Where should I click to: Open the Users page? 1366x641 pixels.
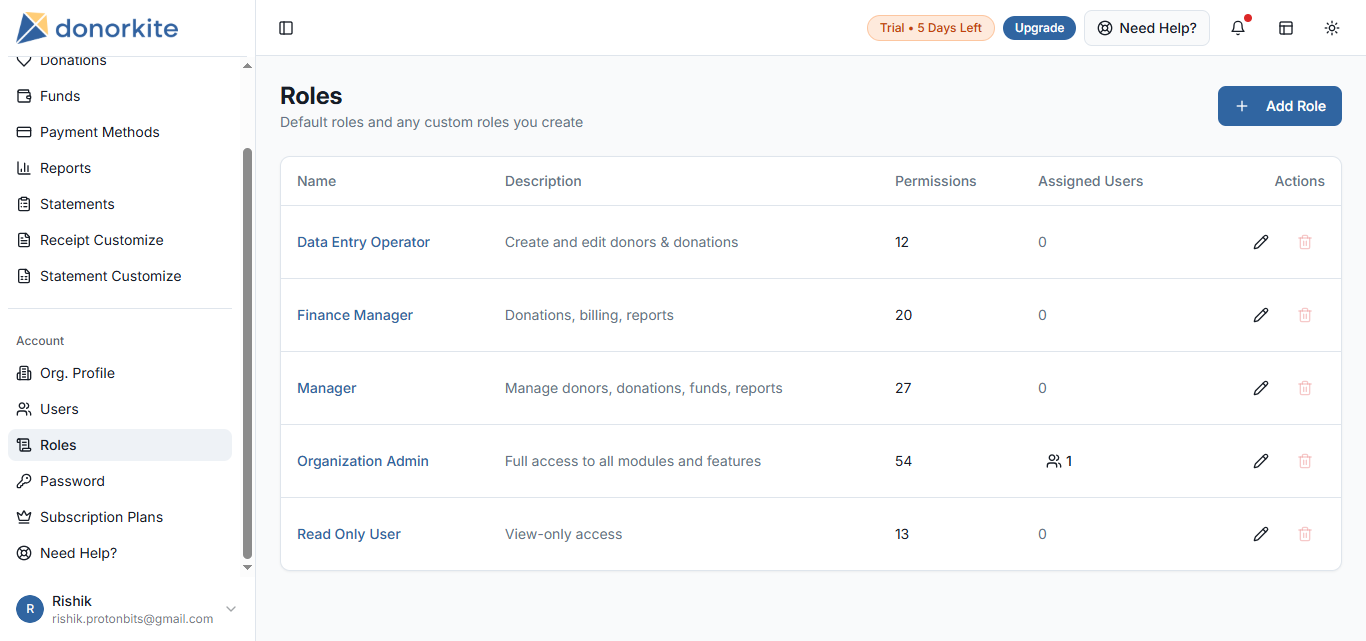(120, 409)
